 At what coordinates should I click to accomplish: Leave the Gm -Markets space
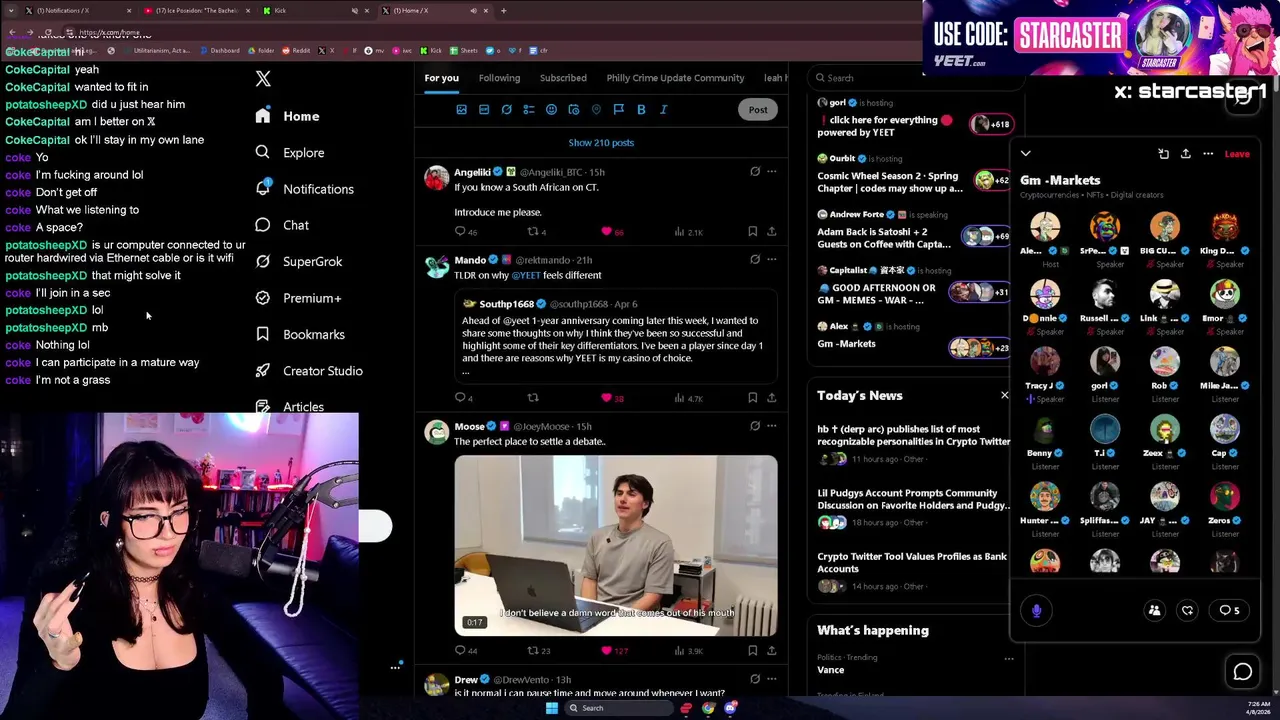pos(1237,154)
